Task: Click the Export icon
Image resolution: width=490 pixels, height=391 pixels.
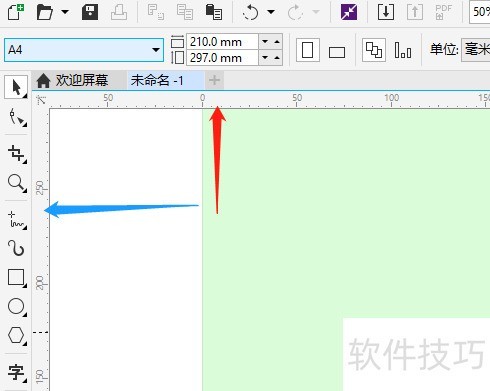Action: click(x=415, y=12)
